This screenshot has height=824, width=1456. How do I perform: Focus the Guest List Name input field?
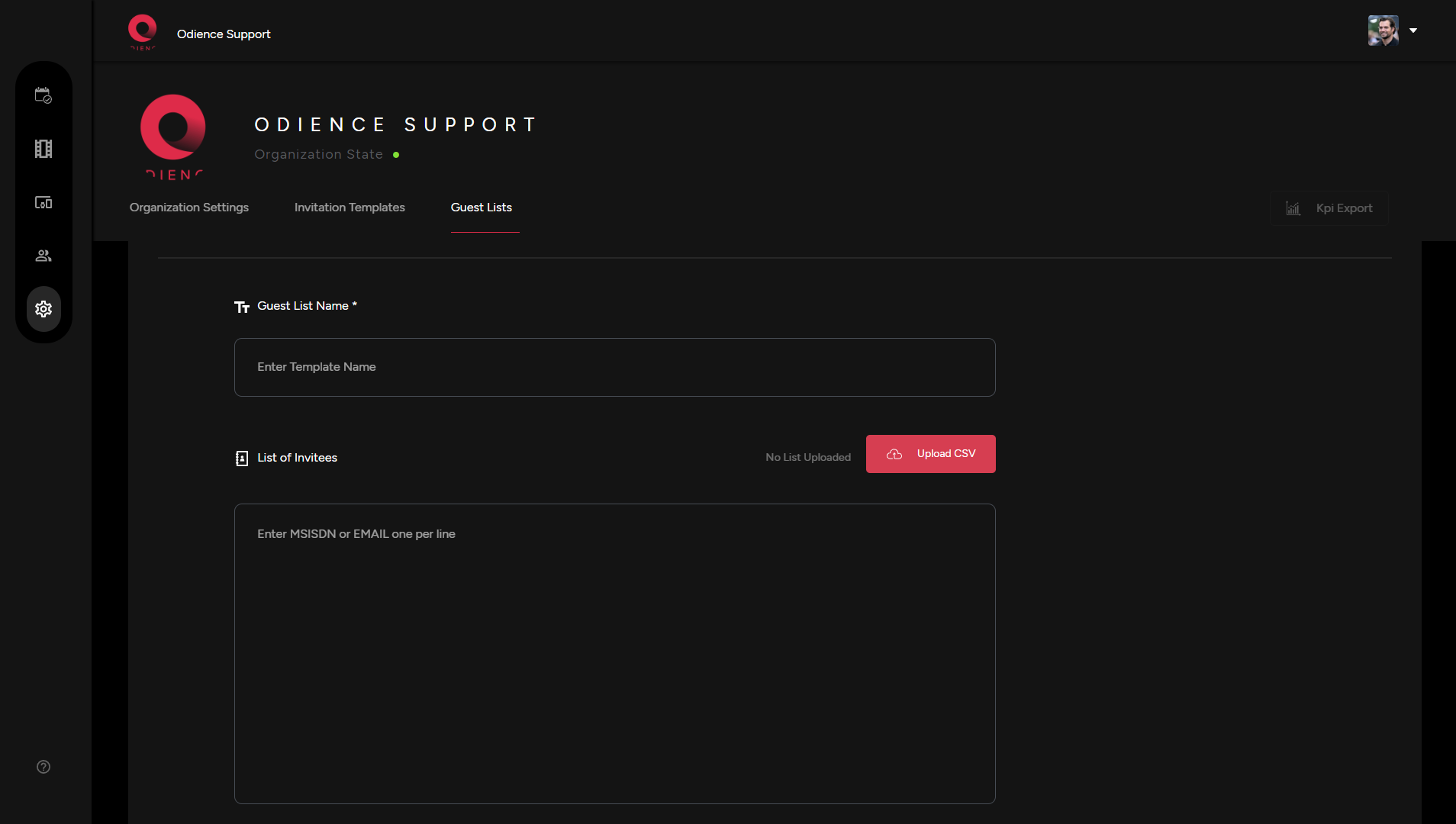pos(614,367)
